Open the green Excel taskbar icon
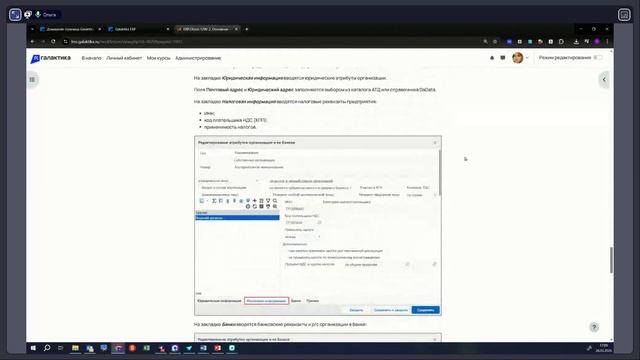640x360 pixels. pos(147,348)
